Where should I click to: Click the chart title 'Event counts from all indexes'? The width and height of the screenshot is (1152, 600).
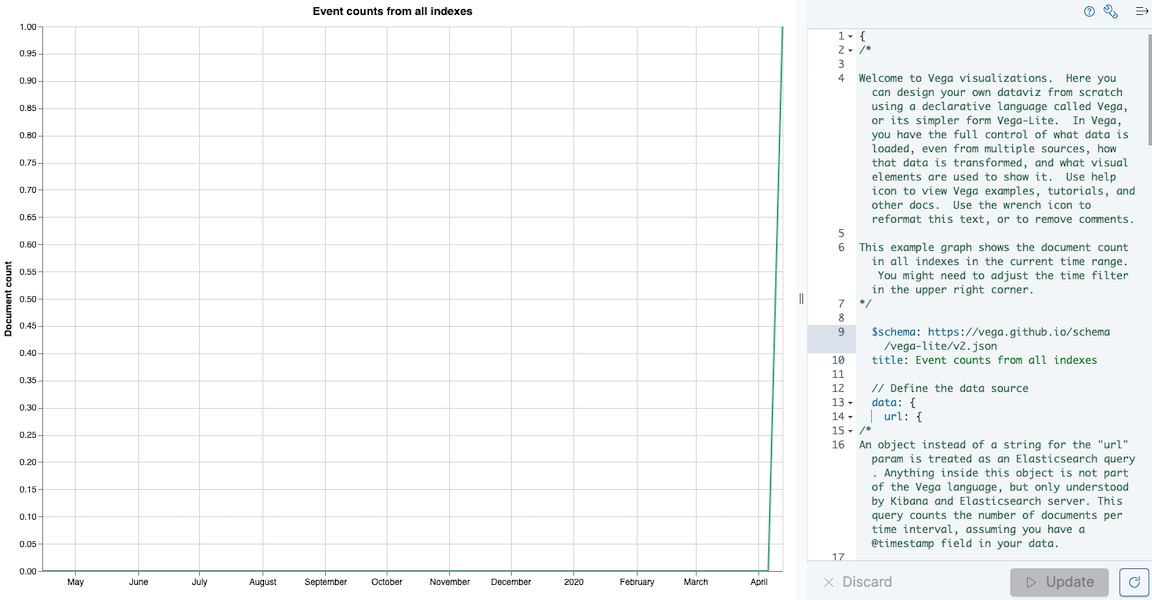[x=392, y=11]
